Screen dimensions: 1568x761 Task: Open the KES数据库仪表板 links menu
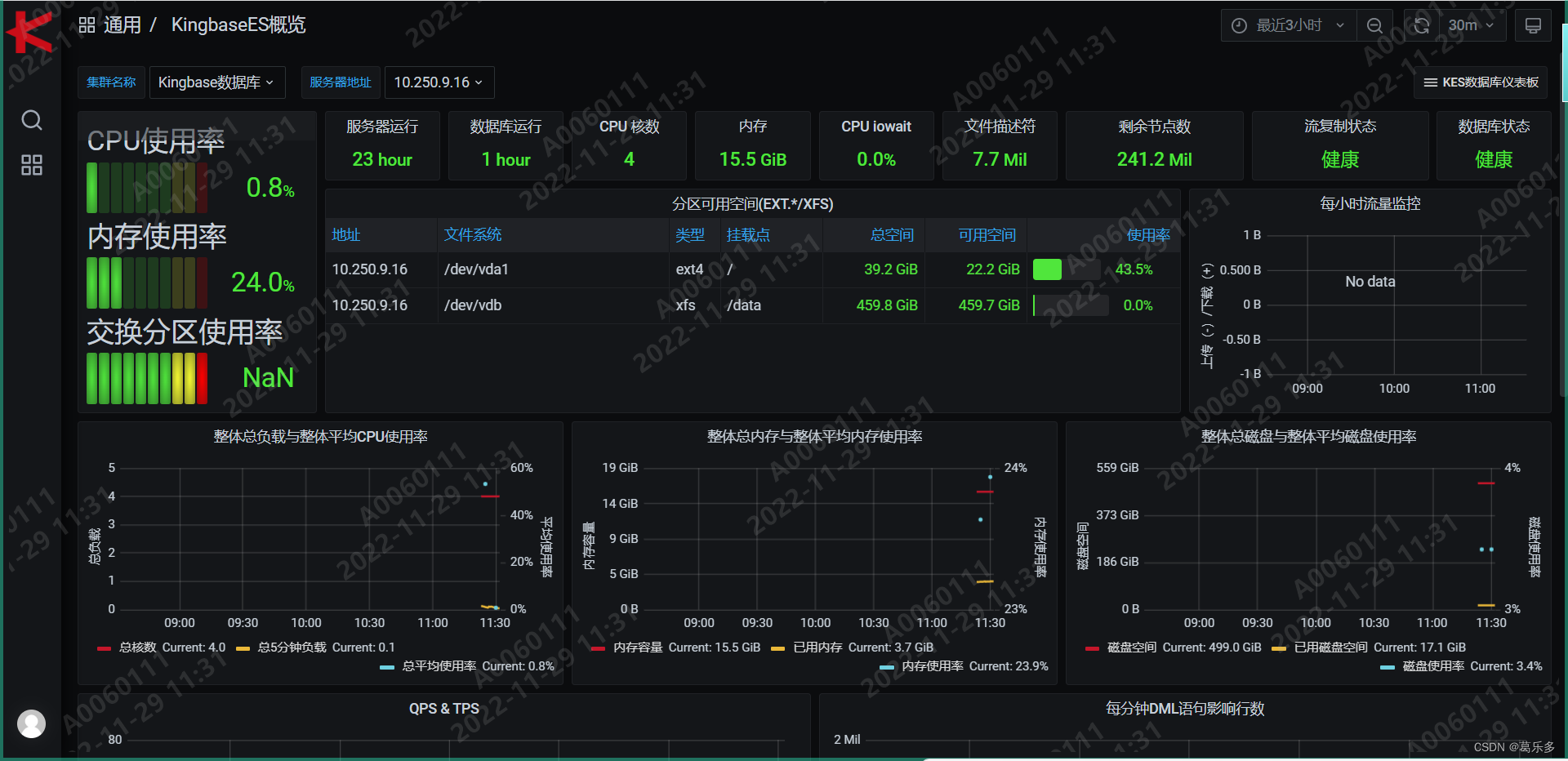(x=1480, y=82)
